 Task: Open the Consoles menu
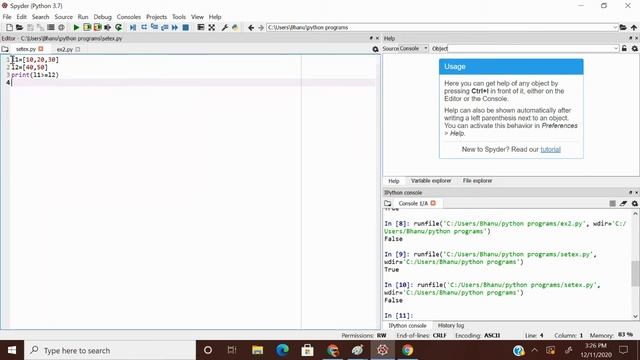point(129,17)
